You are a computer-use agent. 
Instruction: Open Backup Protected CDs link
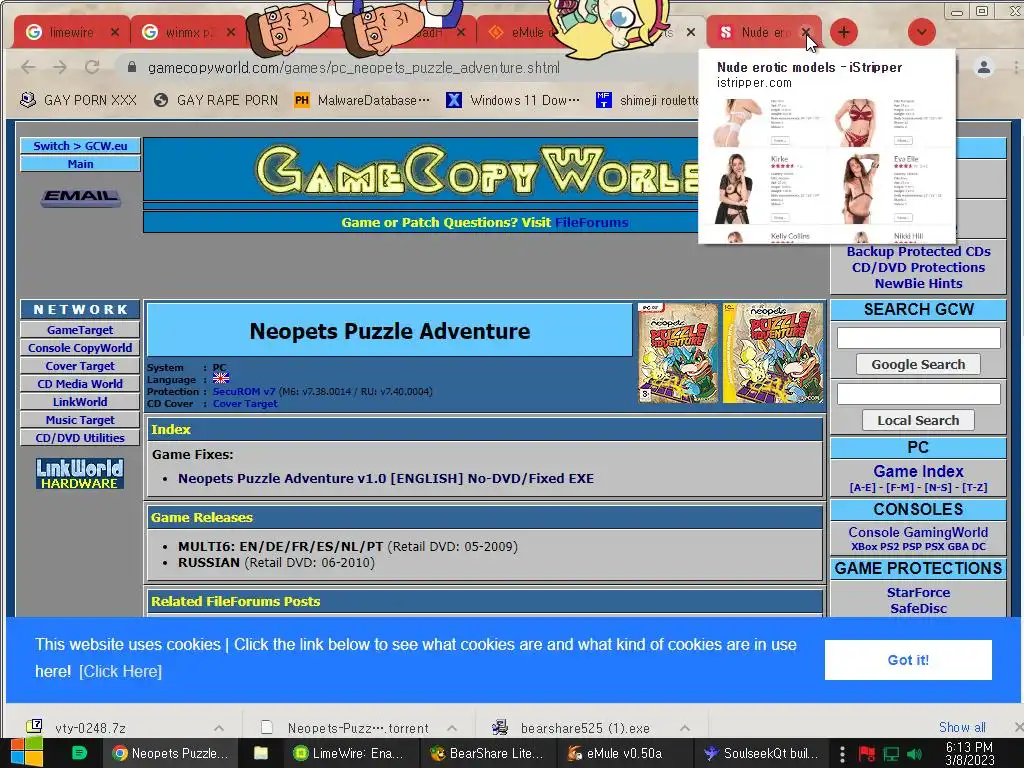(x=918, y=251)
